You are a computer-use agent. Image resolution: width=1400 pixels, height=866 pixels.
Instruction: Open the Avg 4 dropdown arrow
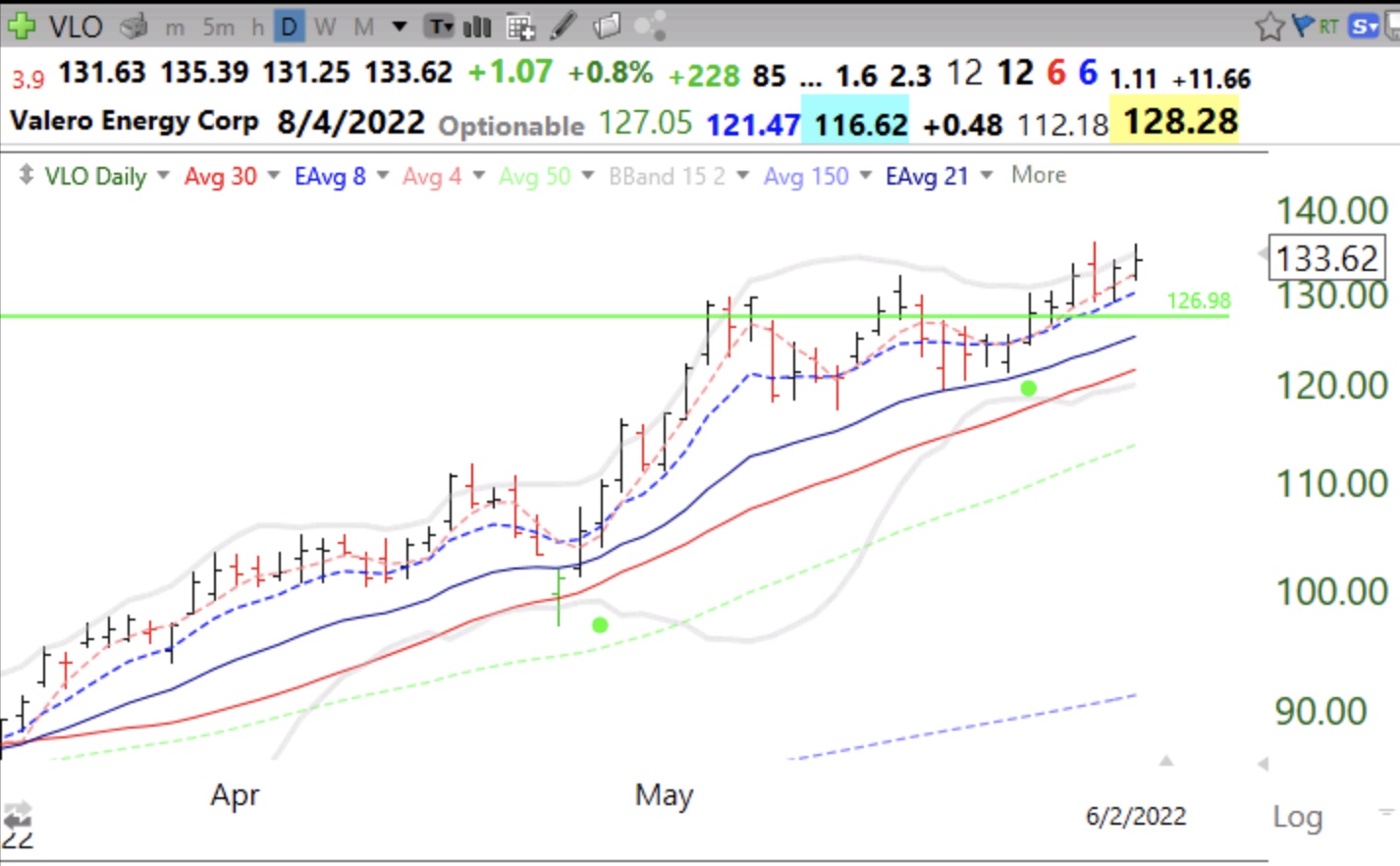tap(479, 176)
